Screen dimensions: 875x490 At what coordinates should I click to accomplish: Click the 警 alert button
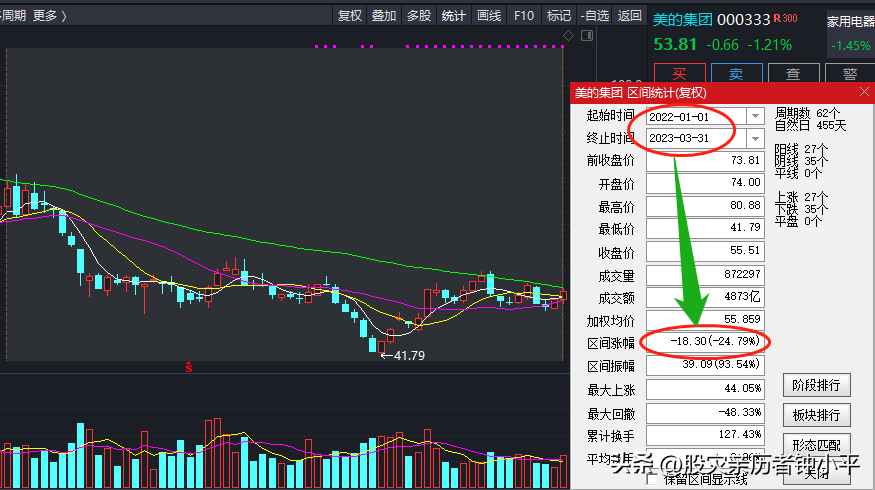849,74
